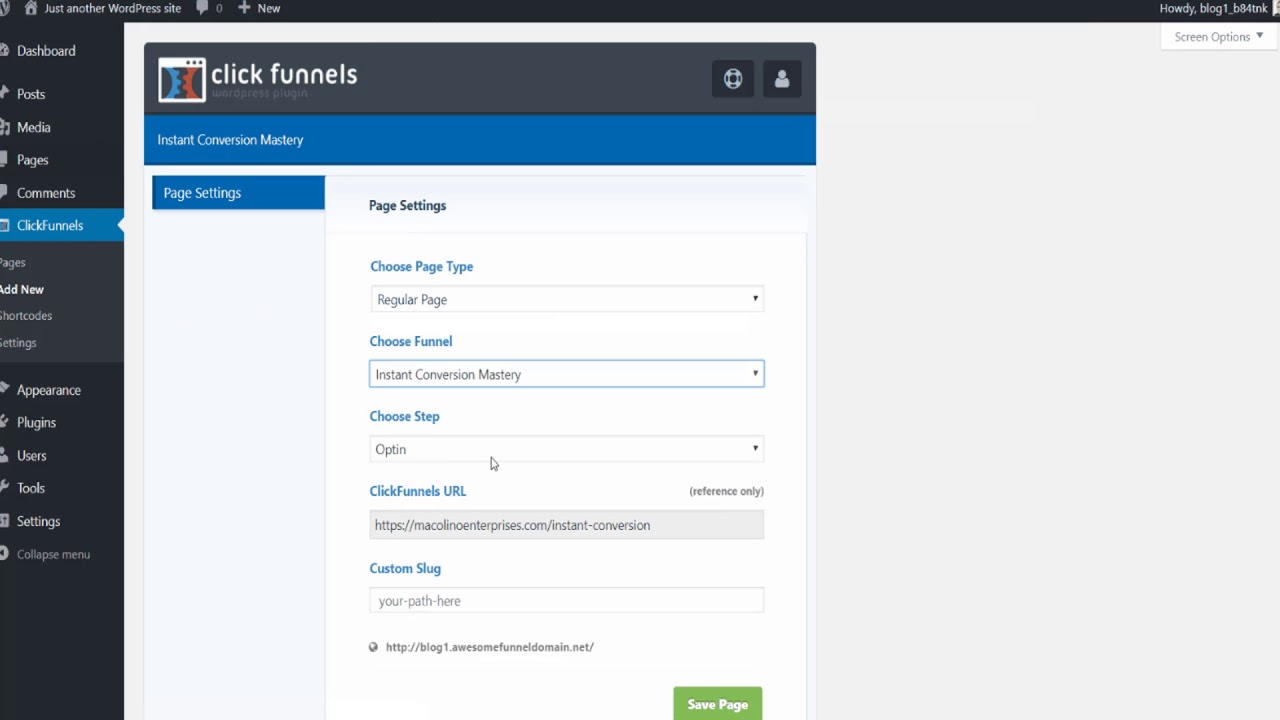This screenshot has width=1280, height=720.
Task: Select the Page Settings tab
Action: [x=238, y=193]
